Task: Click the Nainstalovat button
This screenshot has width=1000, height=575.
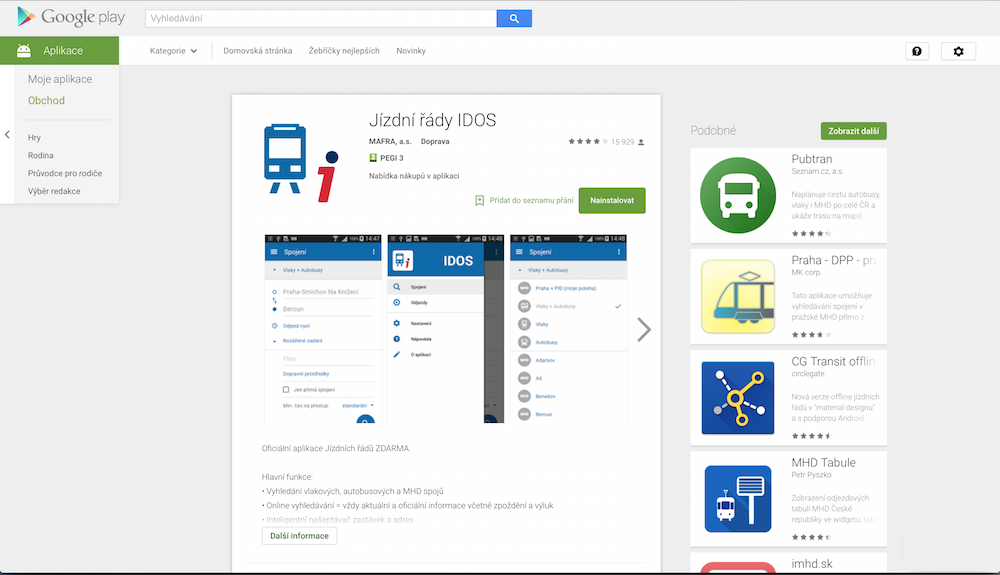Action: (x=612, y=200)
